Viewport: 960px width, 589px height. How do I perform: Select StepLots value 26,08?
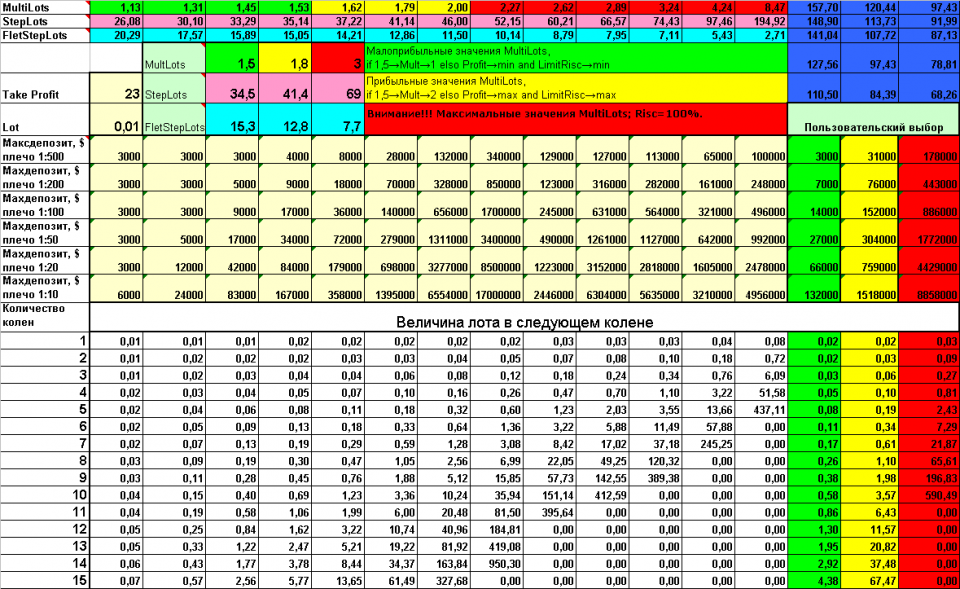116,21
